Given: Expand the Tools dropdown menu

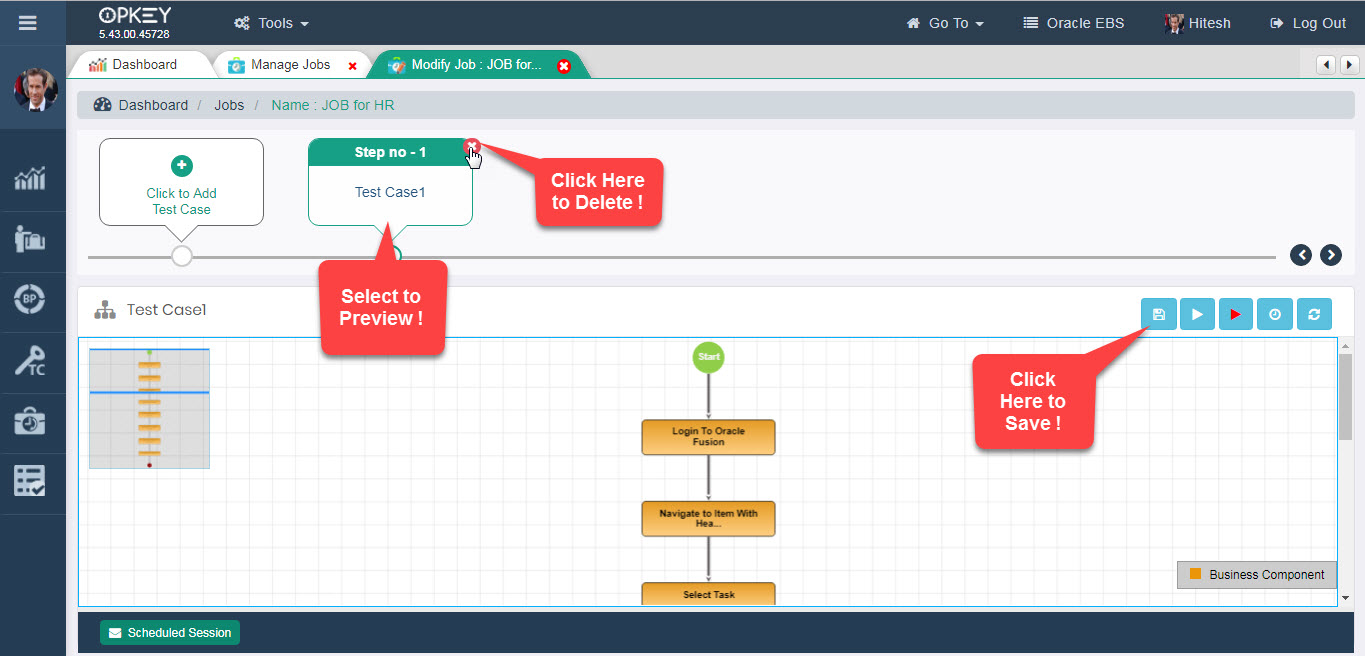Looking at the screenshot, I should 271,23.
